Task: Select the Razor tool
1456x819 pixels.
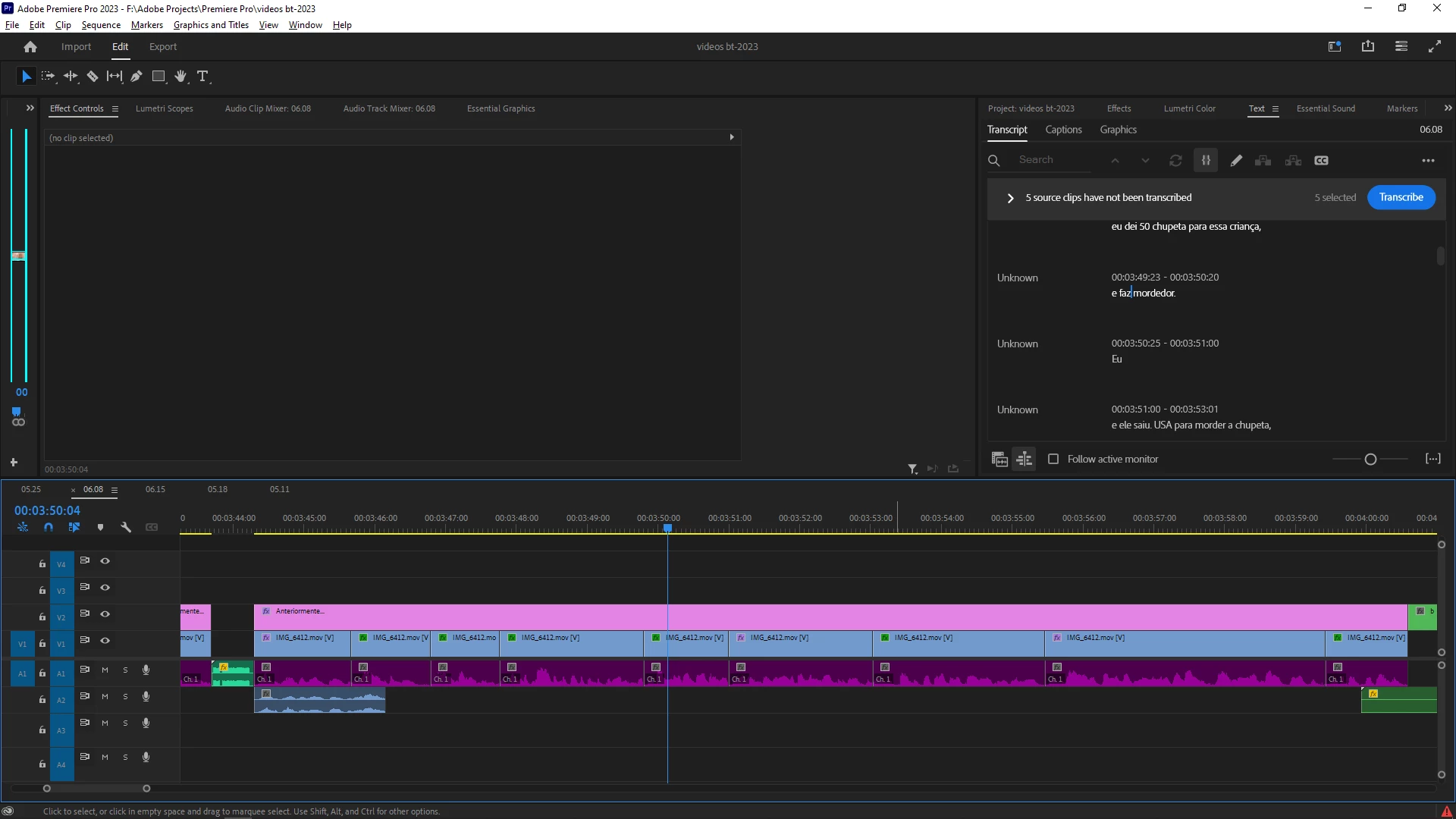Action: click(93, 77)
